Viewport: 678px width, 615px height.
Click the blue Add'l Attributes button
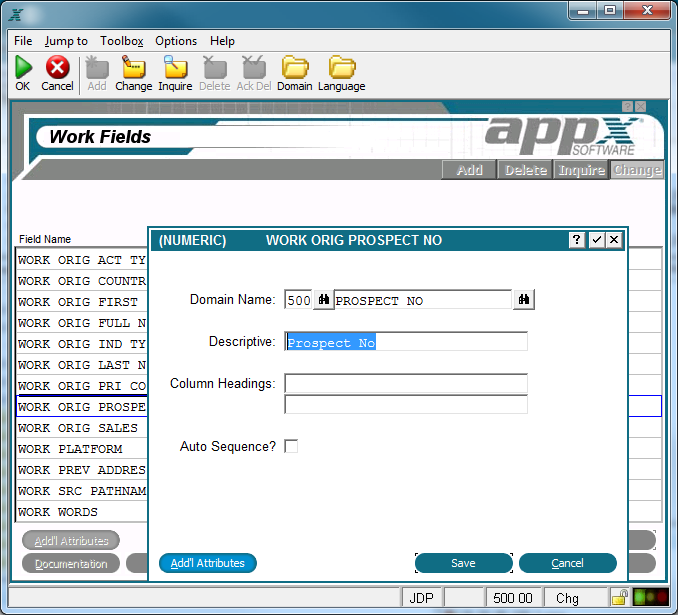(x=208, y=563)
